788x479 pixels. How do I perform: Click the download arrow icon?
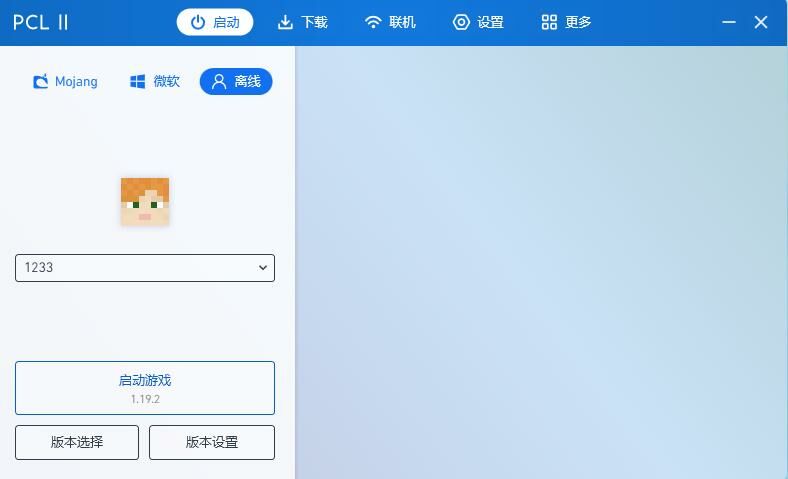coord(285,22)
